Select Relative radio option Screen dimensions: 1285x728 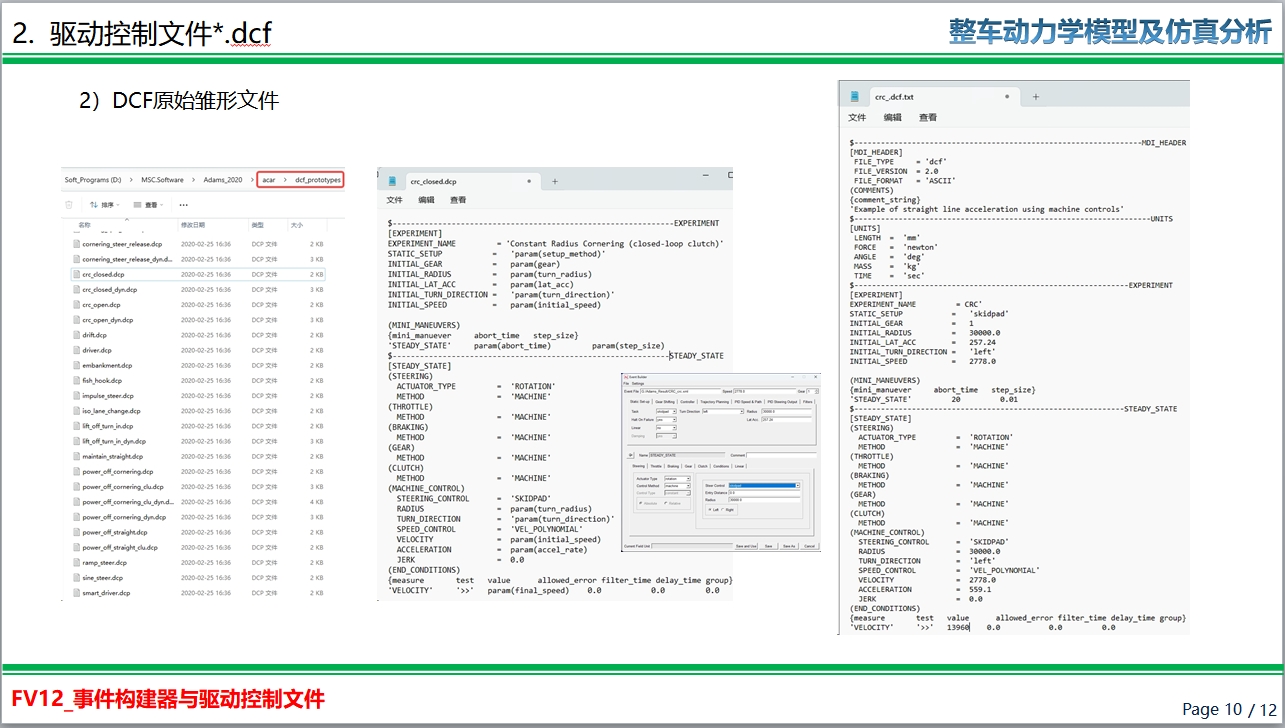666,504
